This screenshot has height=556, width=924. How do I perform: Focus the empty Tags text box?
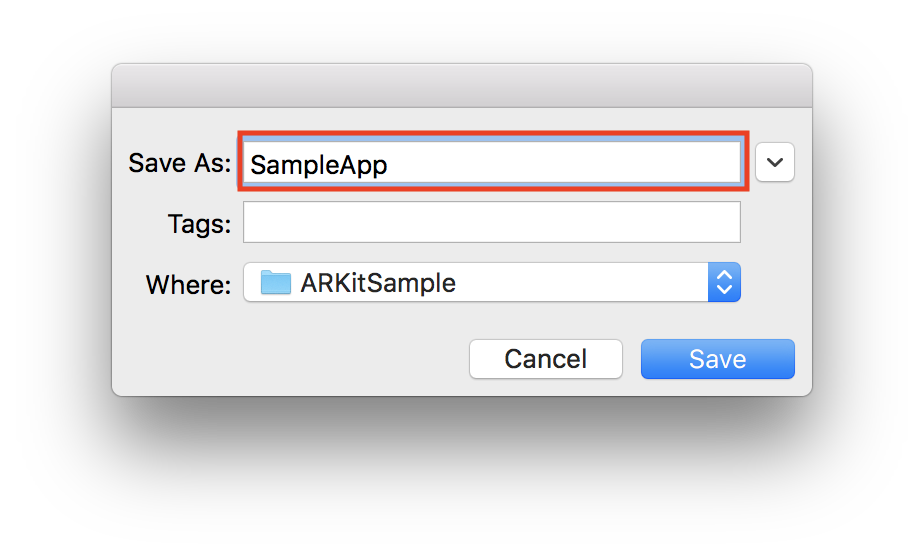tap(491, 222)
